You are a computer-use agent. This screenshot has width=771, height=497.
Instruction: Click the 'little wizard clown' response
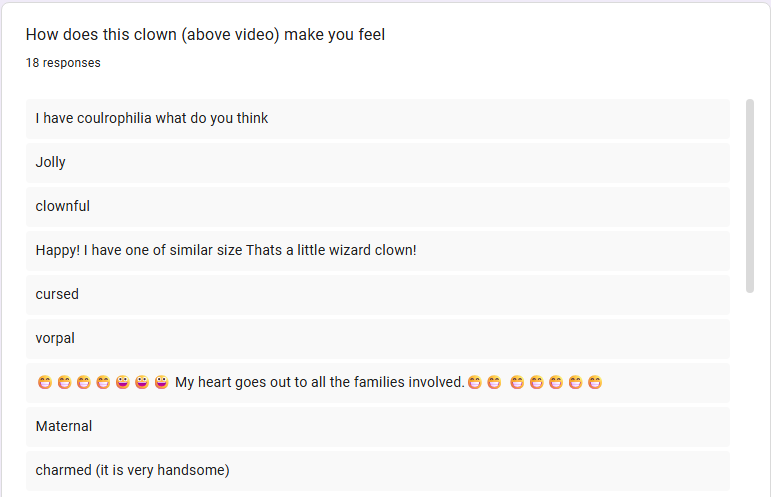point(226,250)
